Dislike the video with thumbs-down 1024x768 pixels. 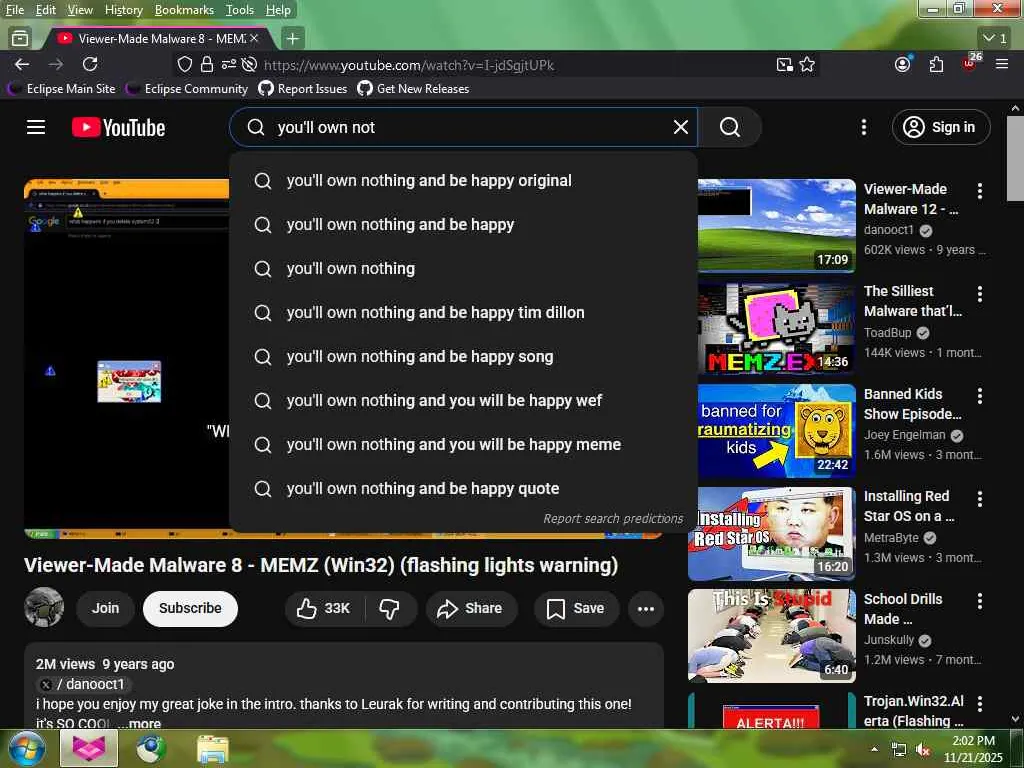pos(390,609)
